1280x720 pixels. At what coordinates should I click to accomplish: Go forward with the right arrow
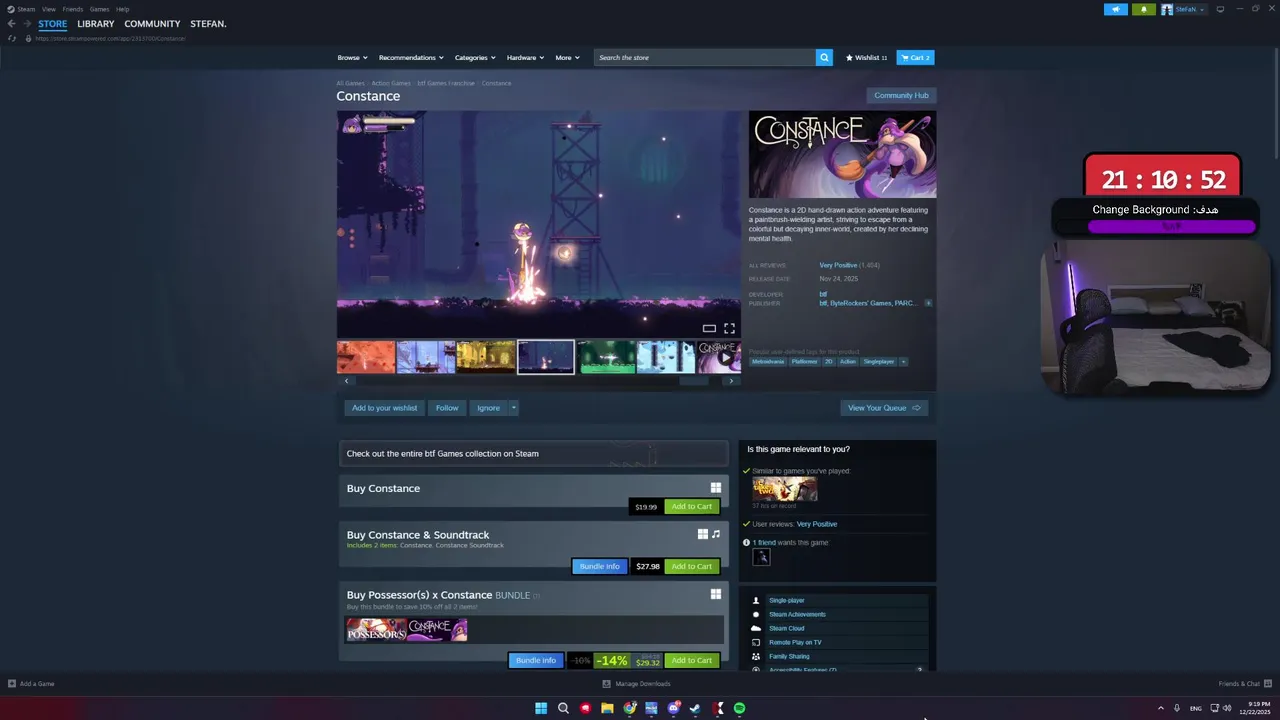click(x=27, y=24)
